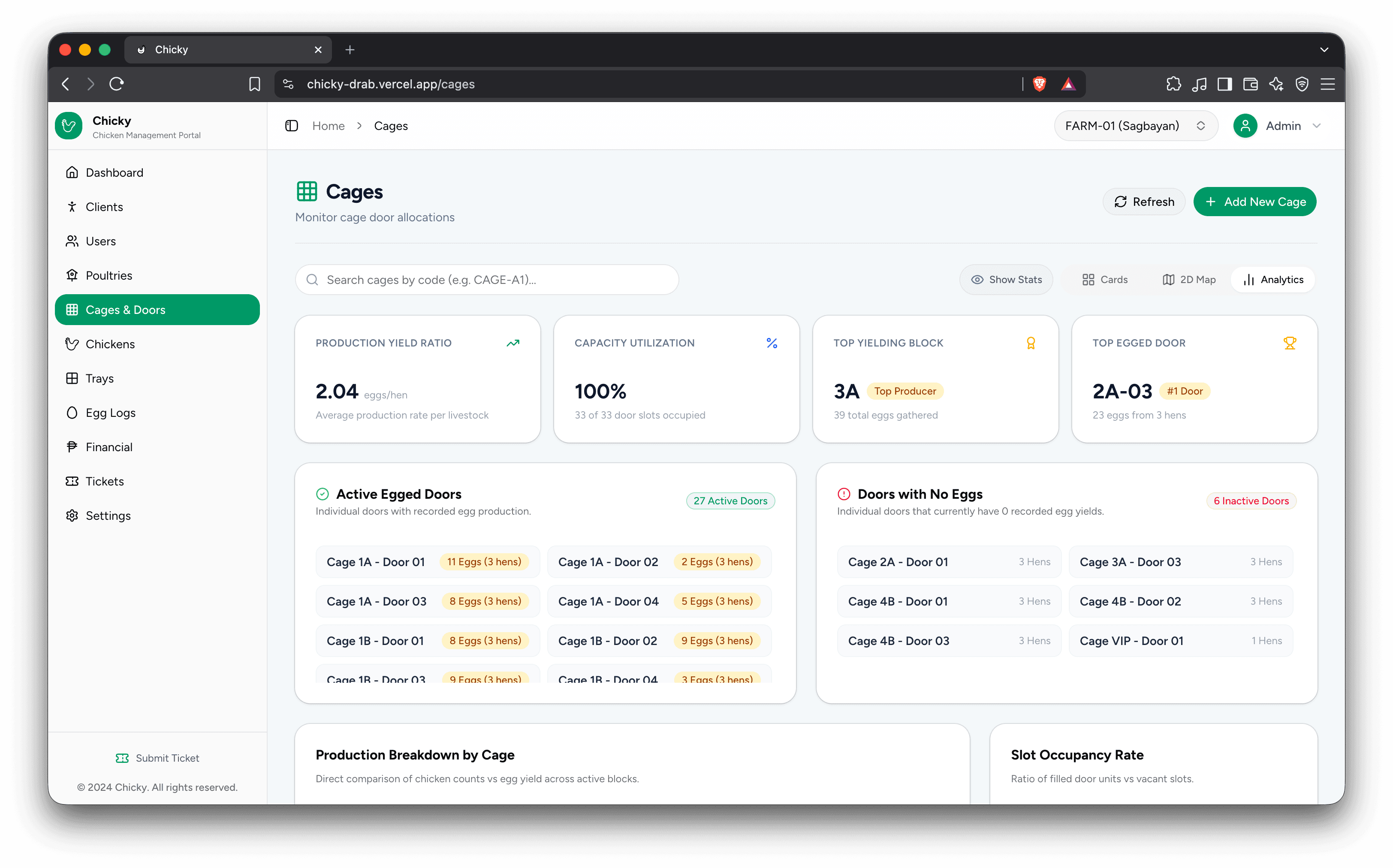This screenshot has height=868, width=1393.
Task: Select Cage VIP - Door 01 row
Action: point(1181,641)
